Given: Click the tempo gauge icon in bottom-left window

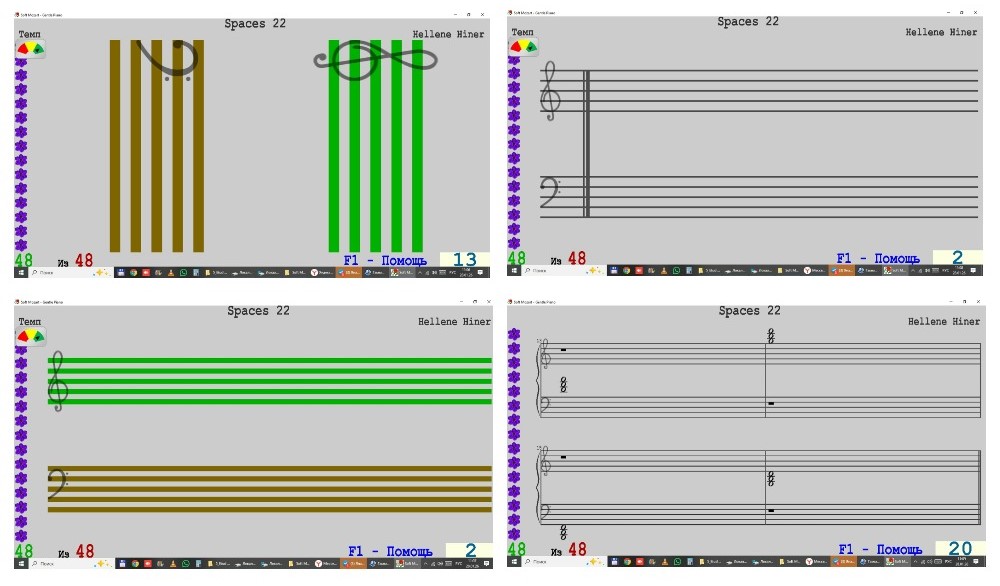Looking at the screenshot, I should click(x=29, y=336).
